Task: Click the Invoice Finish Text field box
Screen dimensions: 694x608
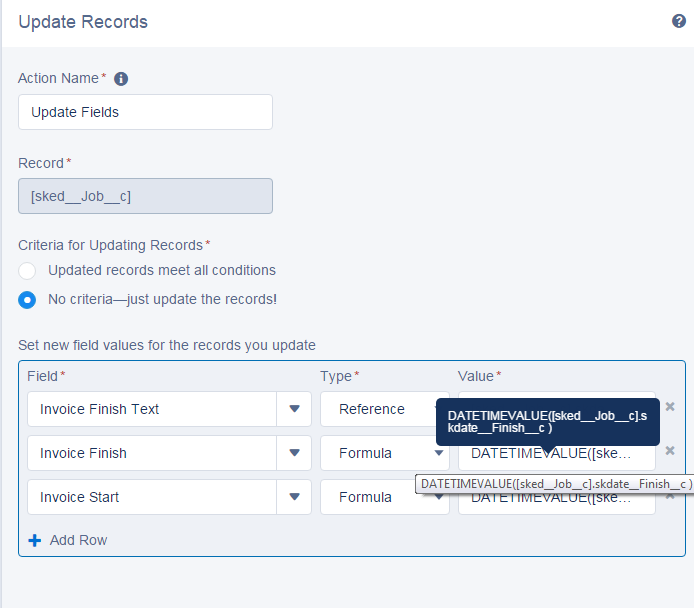Action: tap(152, 409)
